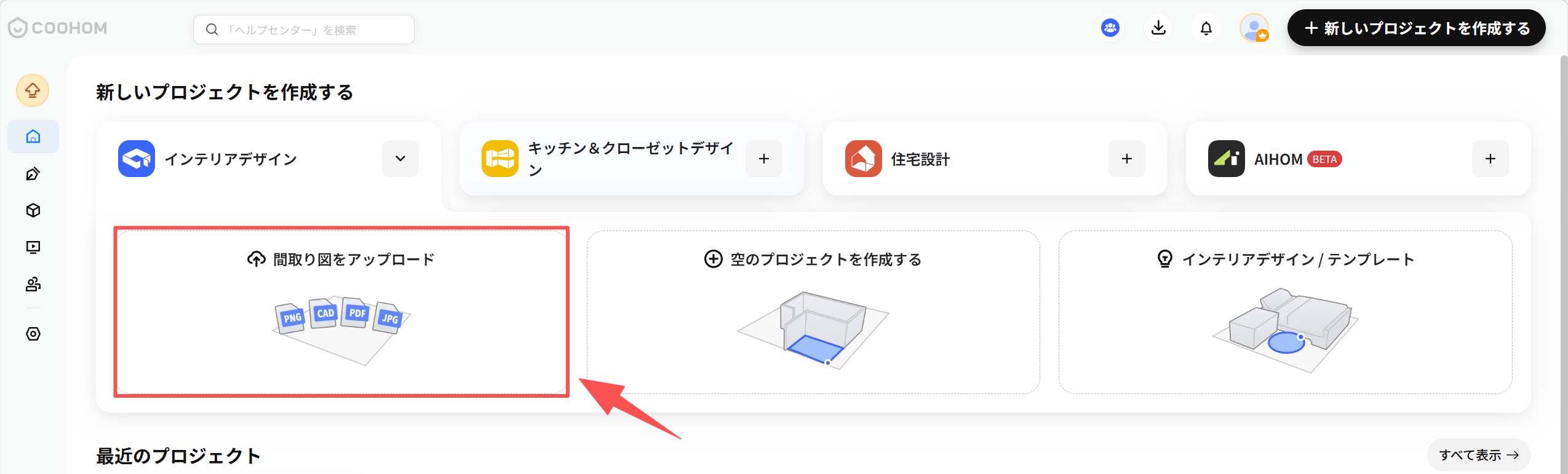Open the user profile avatar
The width and height of the screenshot is (1568, 474).
click(1254, 28)
